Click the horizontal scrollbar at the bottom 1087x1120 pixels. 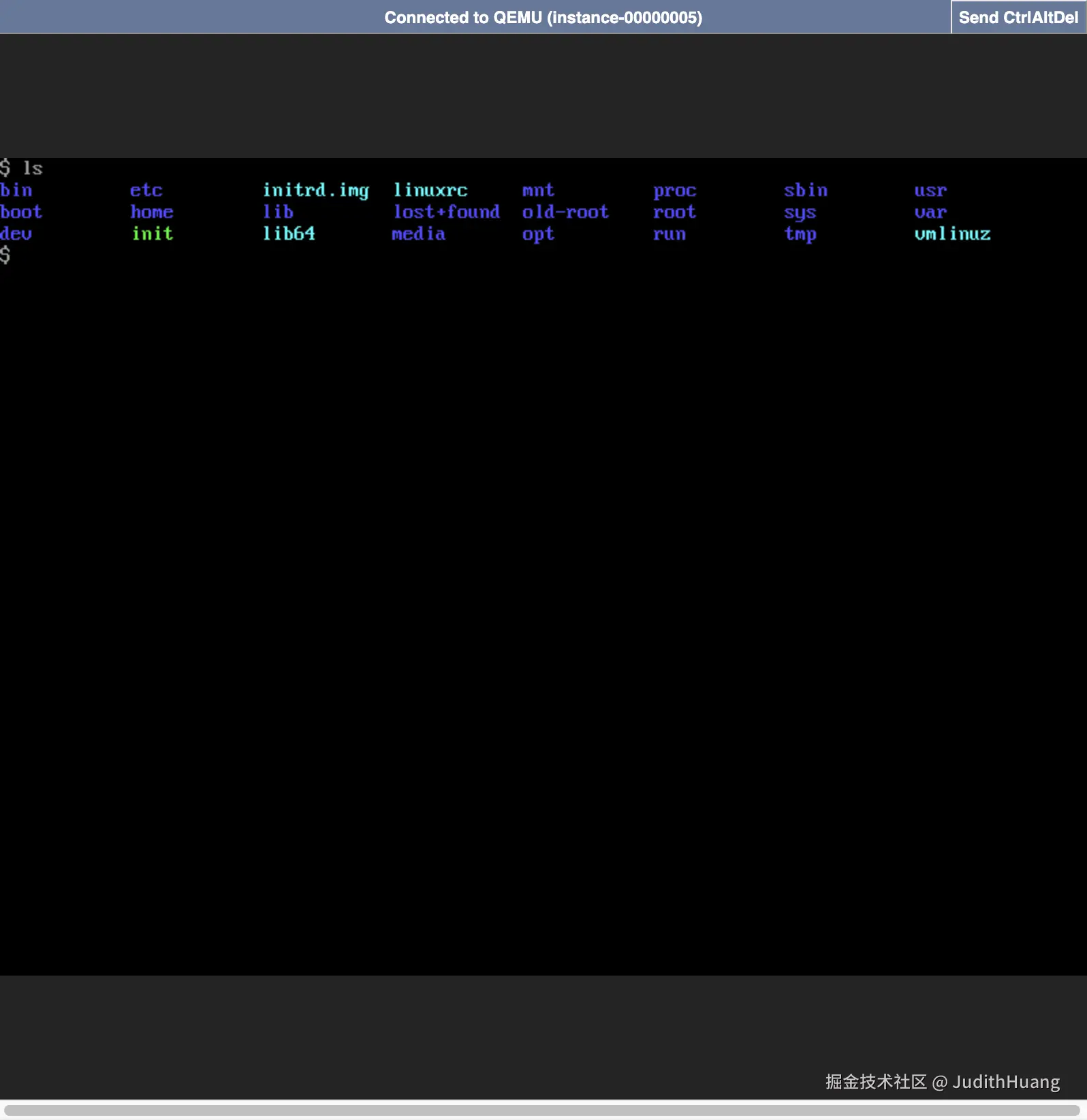pos(542,1110)
